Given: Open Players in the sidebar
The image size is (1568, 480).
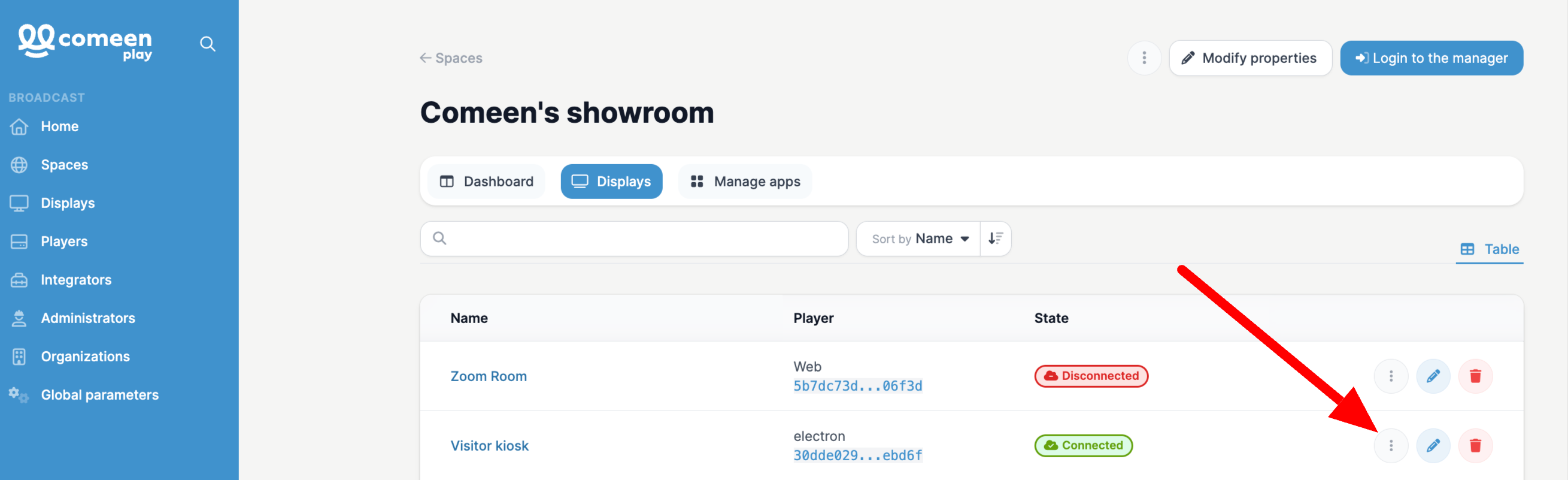Looking at the screenshot, I should tap(64, 242).
